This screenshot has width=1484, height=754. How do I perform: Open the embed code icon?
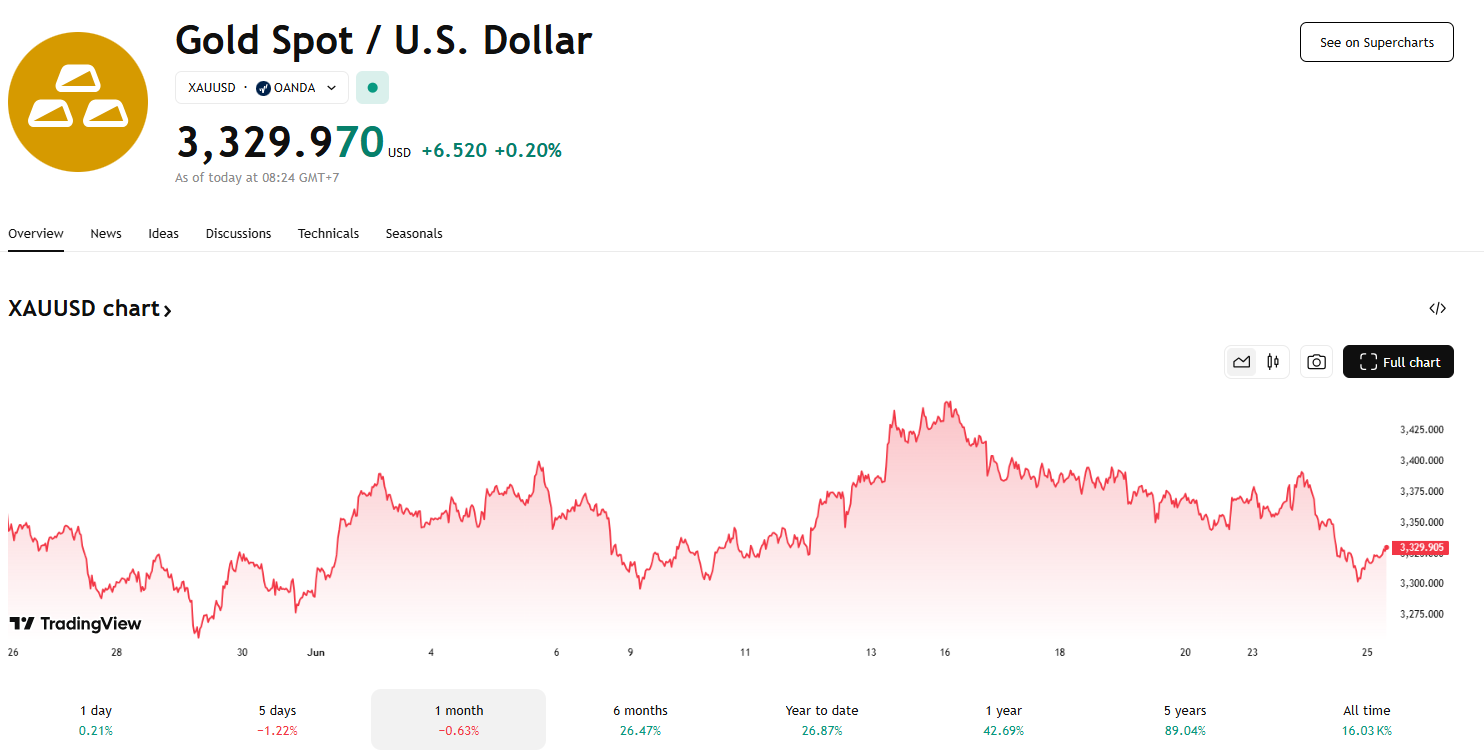(1437, 308)
